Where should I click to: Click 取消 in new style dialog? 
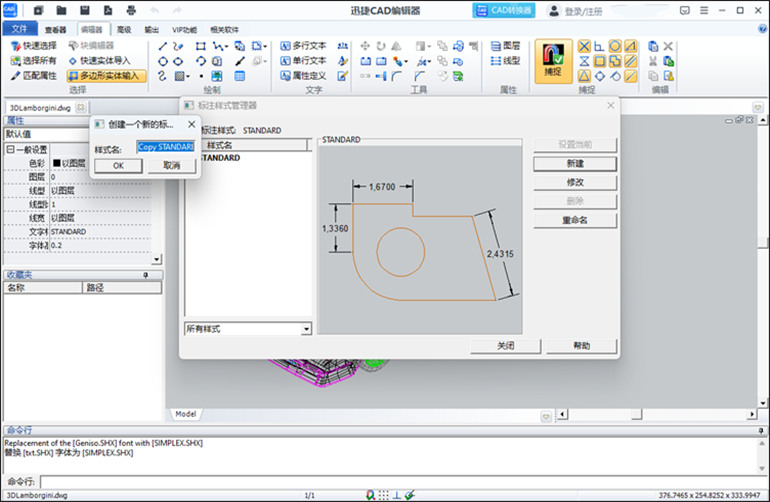pos(171,166)
